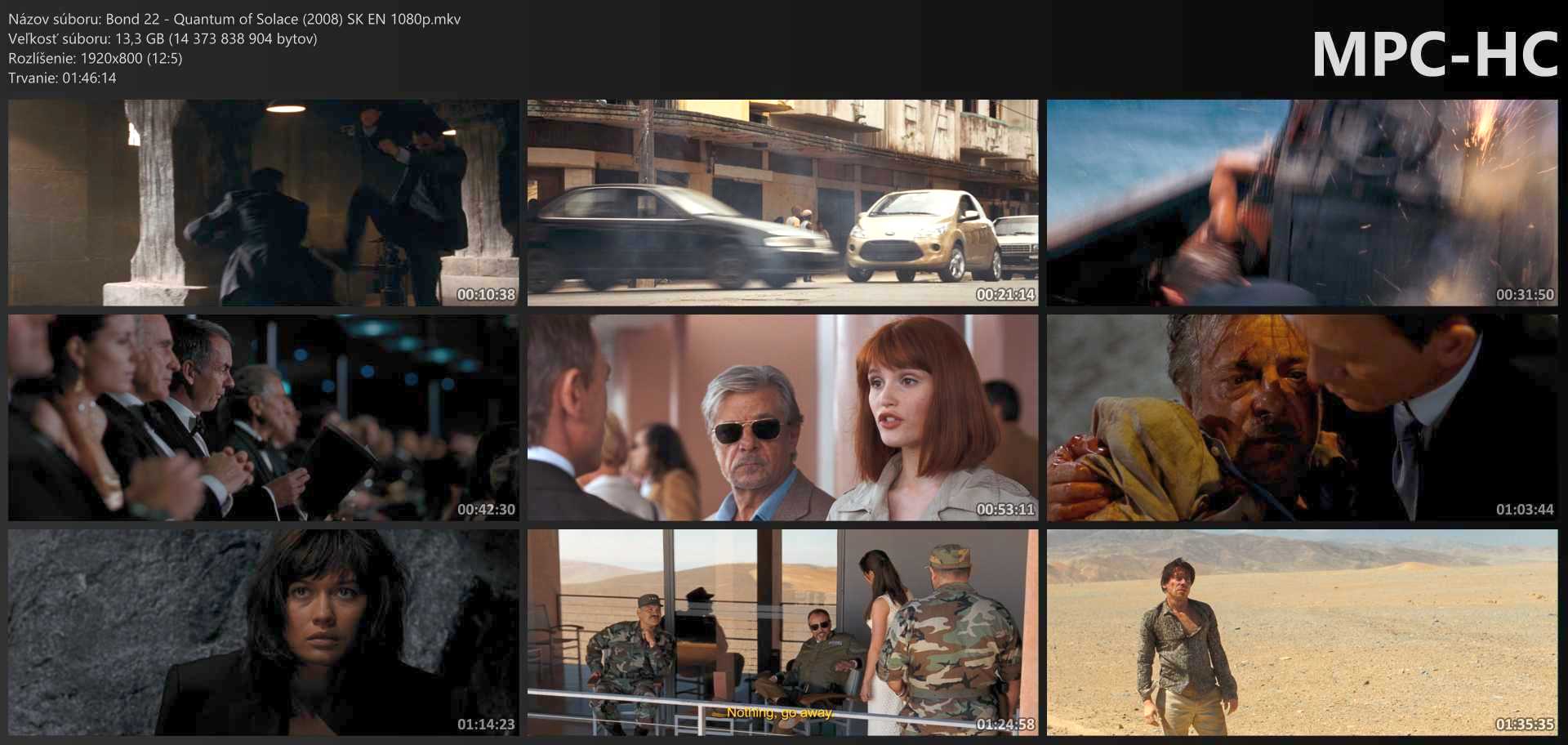This screenshot has width=1568, height=745.
Task: Click the soldiers on terrace thumbnail
Action: tap(782, 632)
